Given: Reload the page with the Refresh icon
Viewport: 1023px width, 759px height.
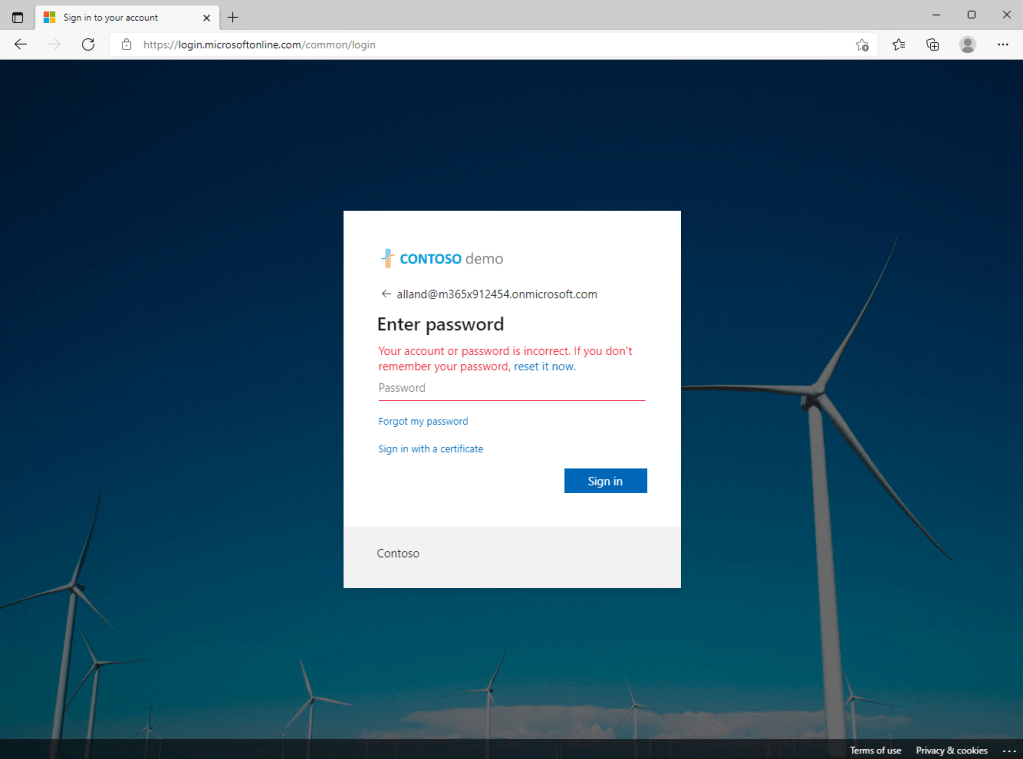Looking at the screenshot, I should [x=88, y=44].
